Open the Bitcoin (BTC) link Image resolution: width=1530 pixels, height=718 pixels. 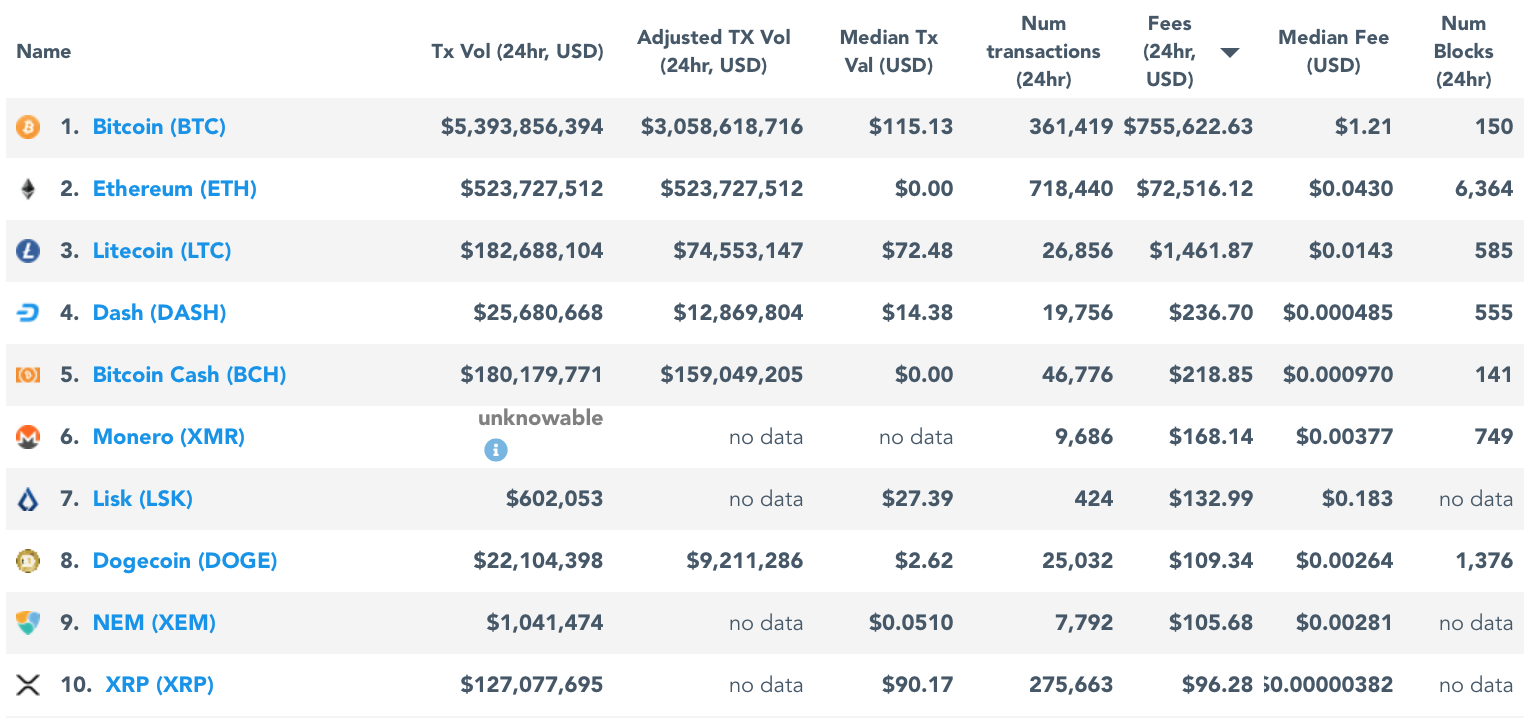[159, 127]
